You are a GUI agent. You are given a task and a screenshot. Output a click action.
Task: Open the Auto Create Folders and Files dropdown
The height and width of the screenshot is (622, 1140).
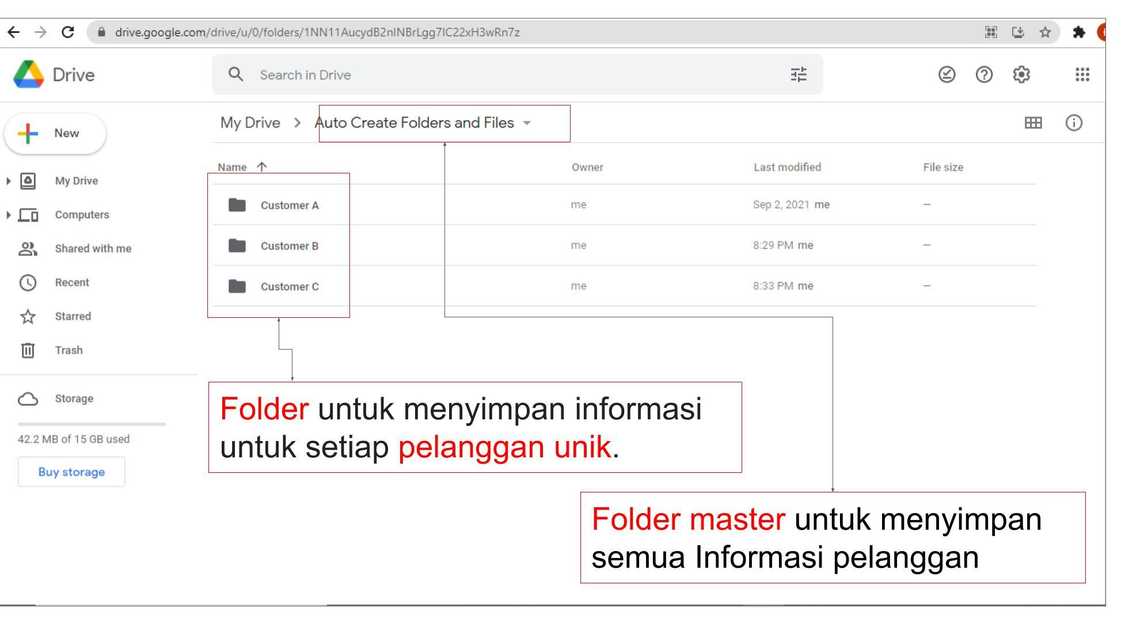[x=527, y=123]
